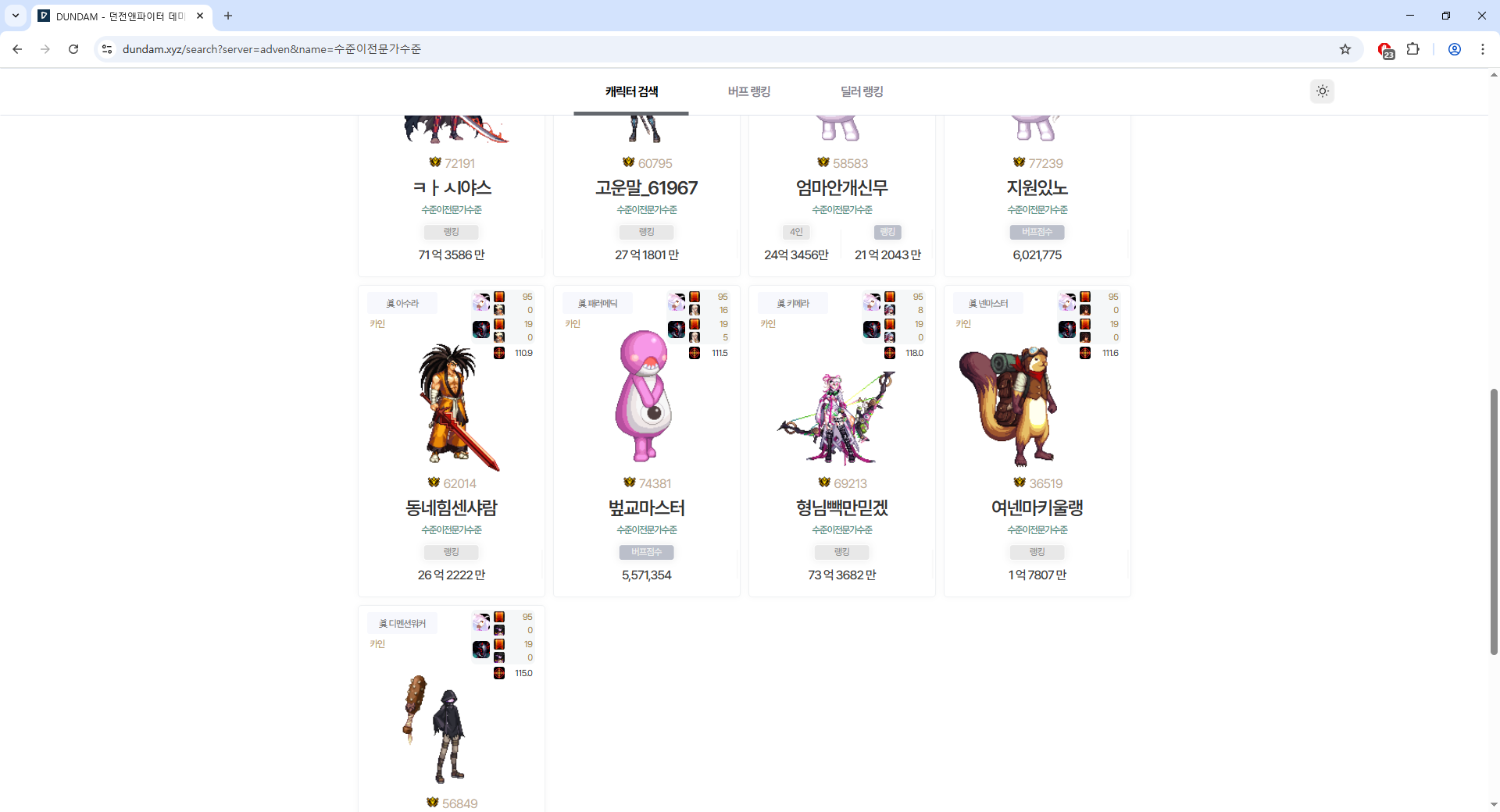1500x812 pixels.
Task: Go back to the previous page
Action: (x=17, y=49)
